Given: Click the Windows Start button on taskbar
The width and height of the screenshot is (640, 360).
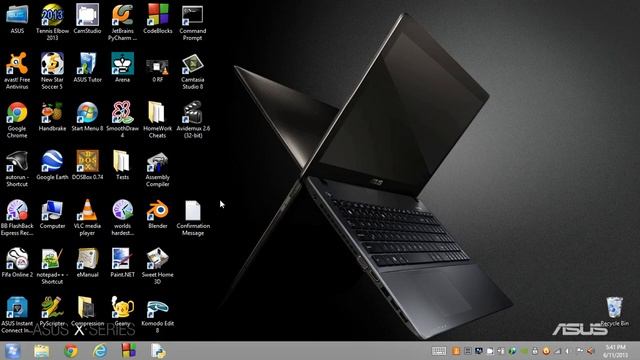Looking at the screenshot, I should (x=12, y=351).
